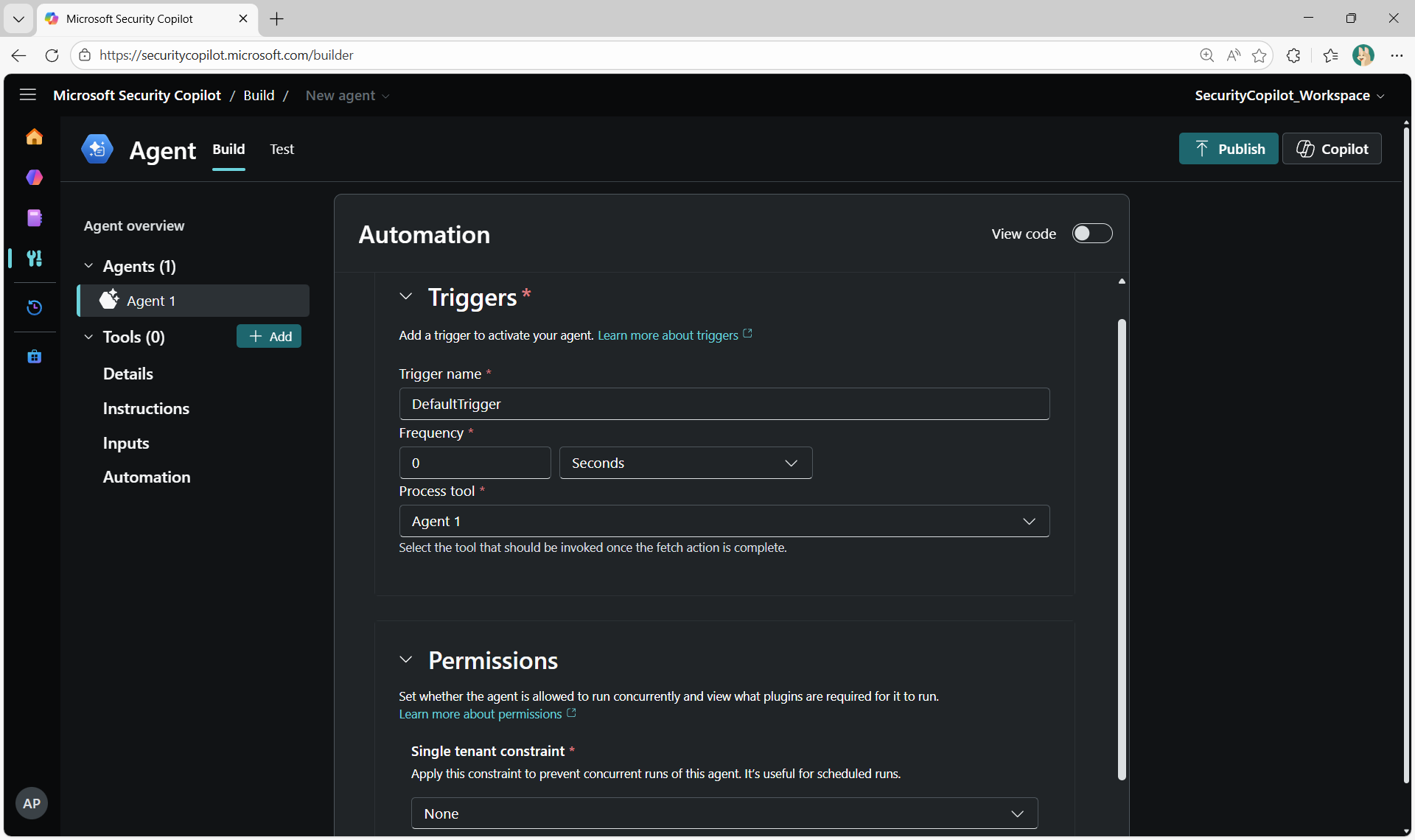
Task: Click the Publish button
Action: point(1228,149)
